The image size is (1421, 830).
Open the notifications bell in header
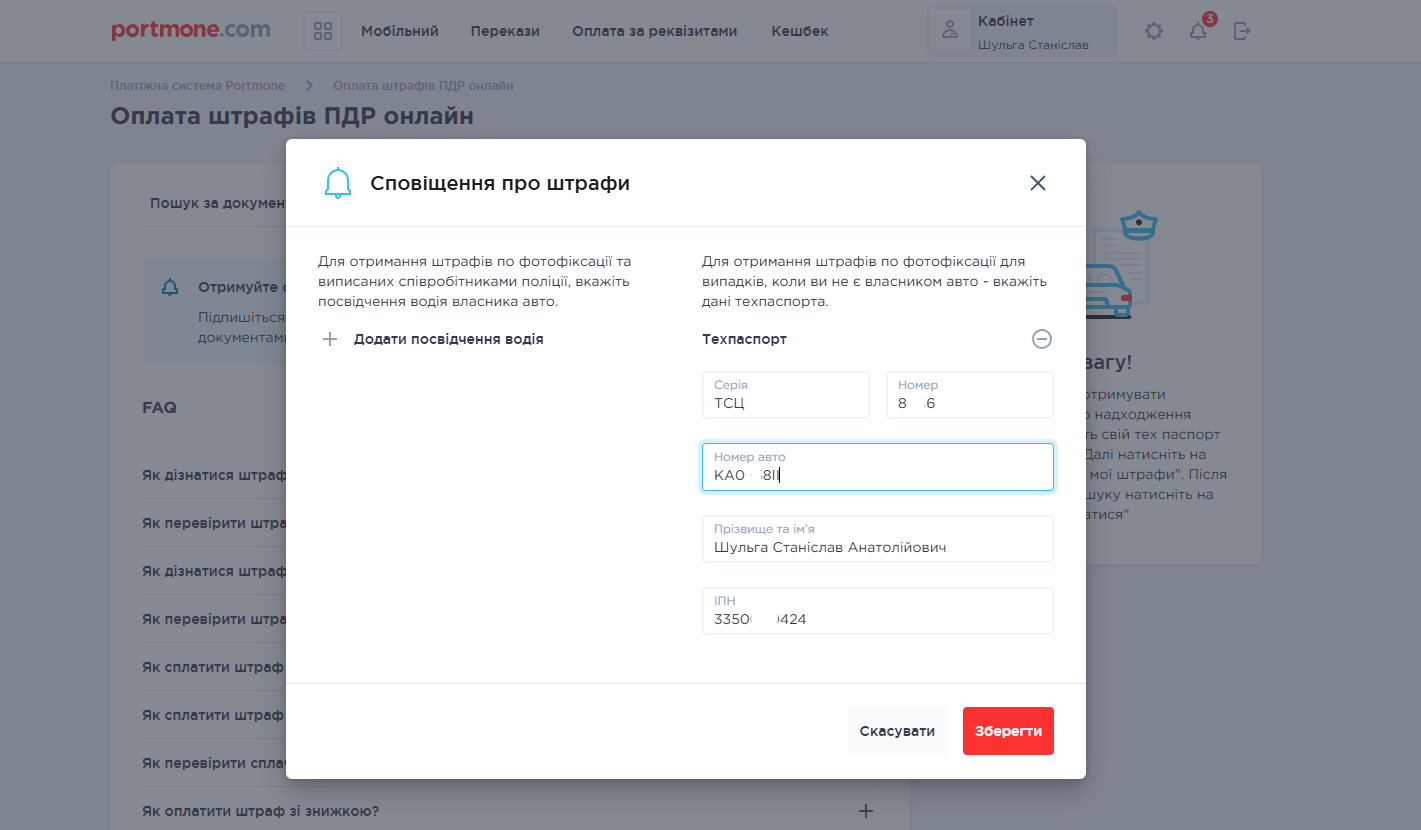pos(1197,31)
